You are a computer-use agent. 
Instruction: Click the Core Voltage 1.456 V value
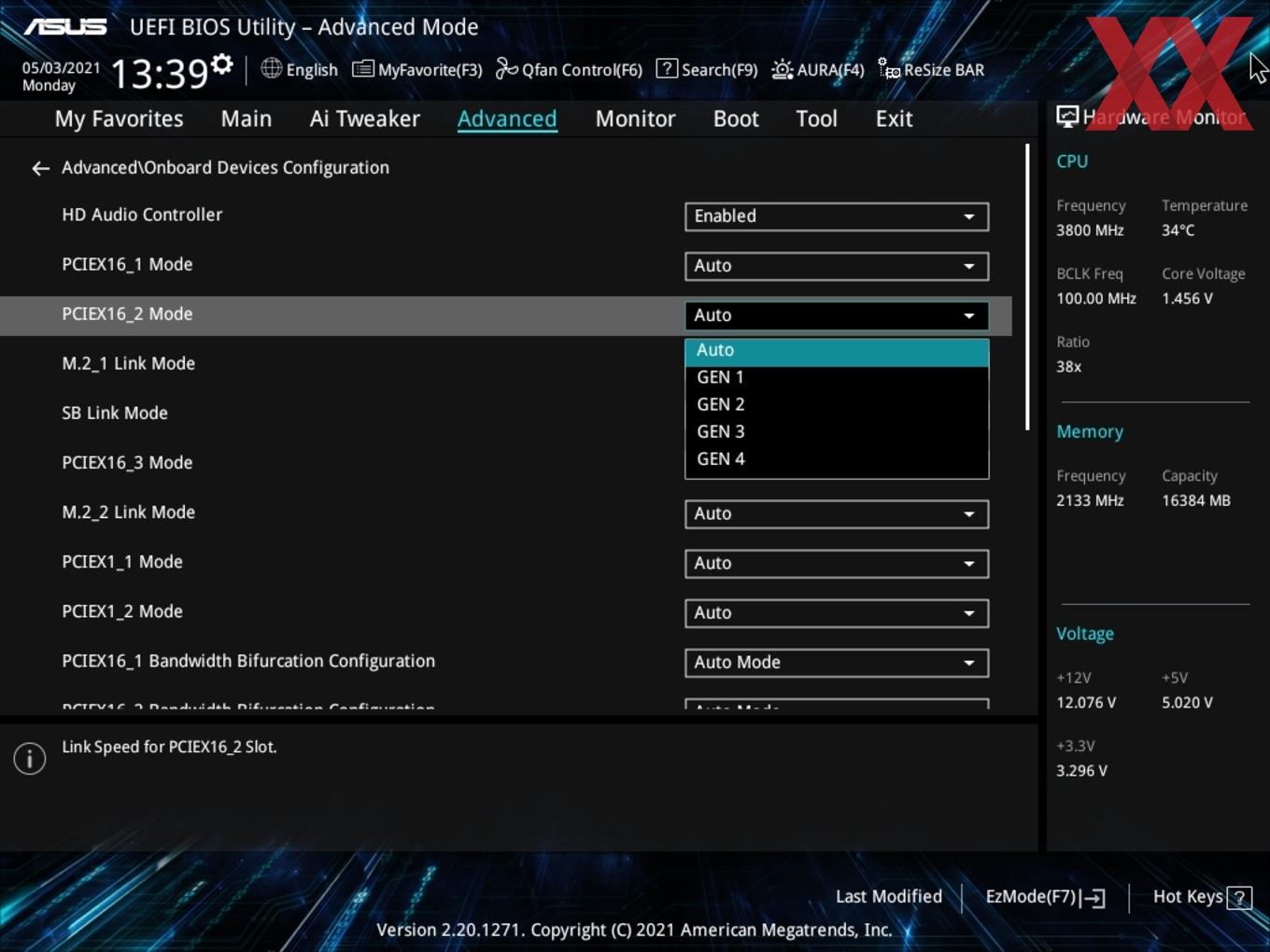(1187, 299)
